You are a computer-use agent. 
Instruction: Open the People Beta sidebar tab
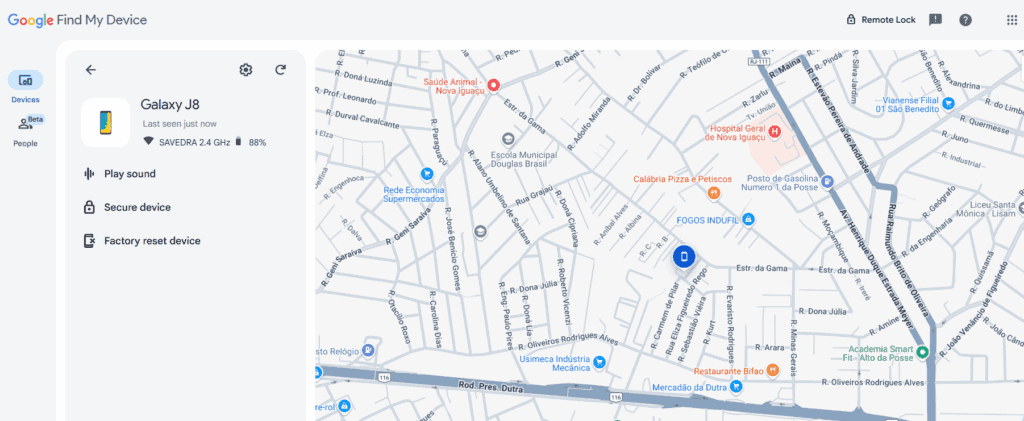[x=25, y=131]
